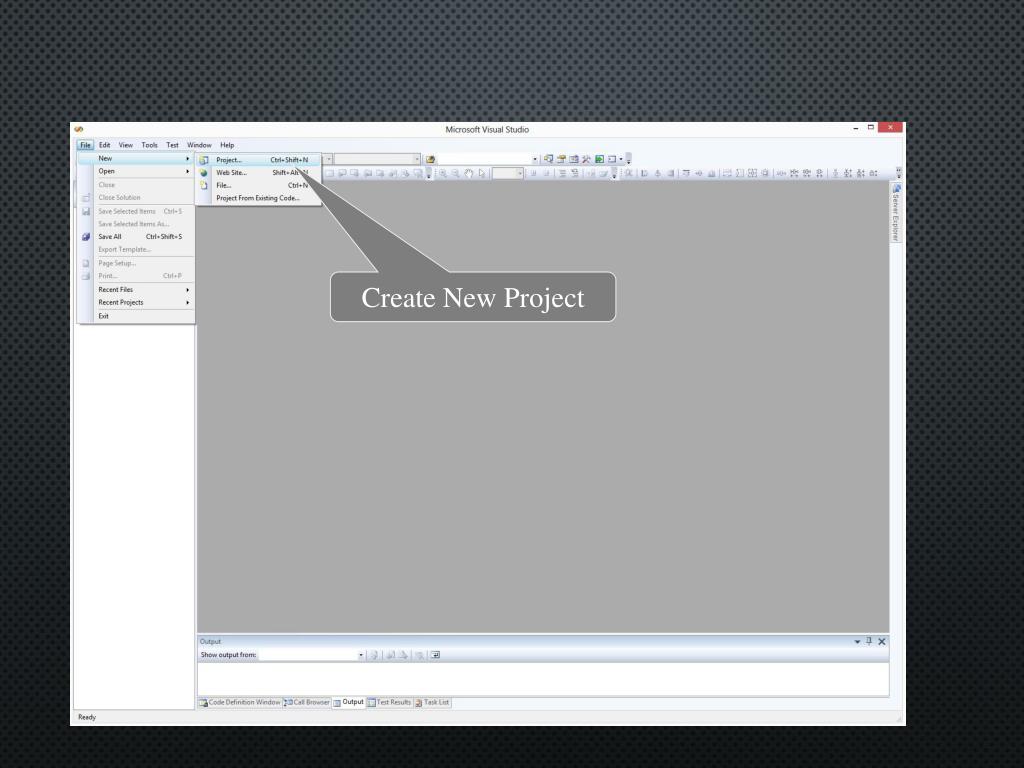Toggle Word Wrap in Output toolbar

point(436,655)
